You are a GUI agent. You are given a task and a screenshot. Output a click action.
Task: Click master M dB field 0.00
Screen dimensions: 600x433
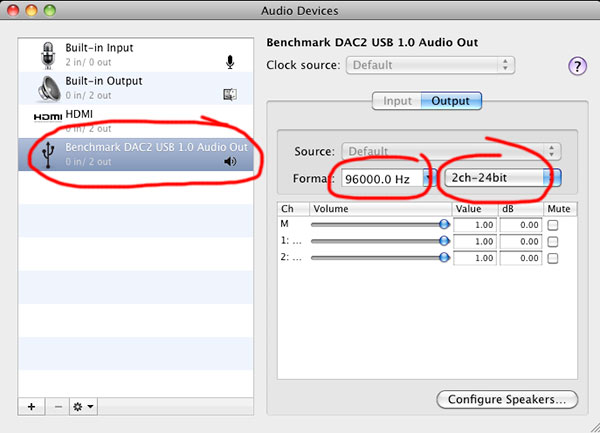521,225
